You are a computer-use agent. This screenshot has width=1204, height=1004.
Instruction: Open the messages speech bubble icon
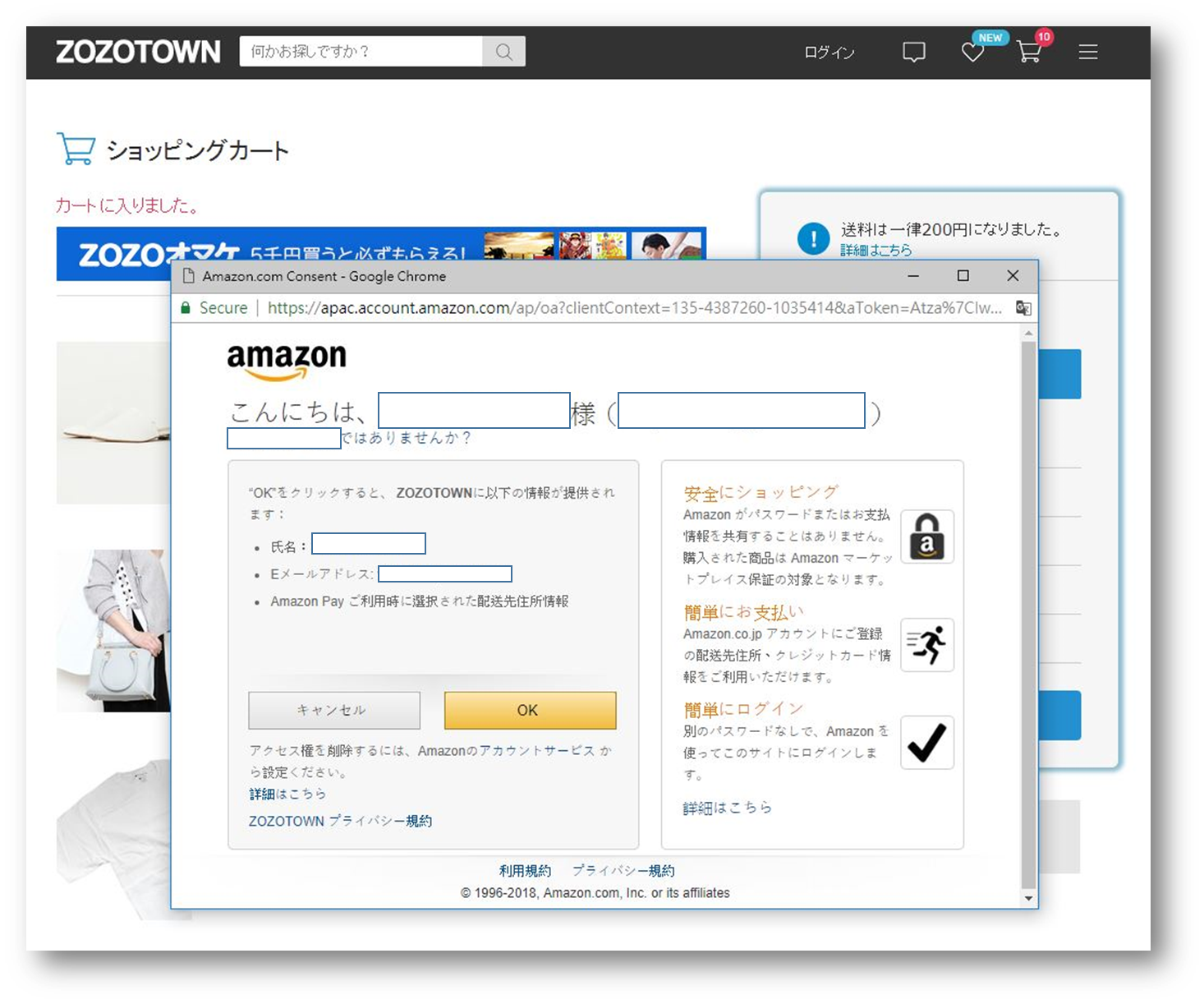[913, 53]
